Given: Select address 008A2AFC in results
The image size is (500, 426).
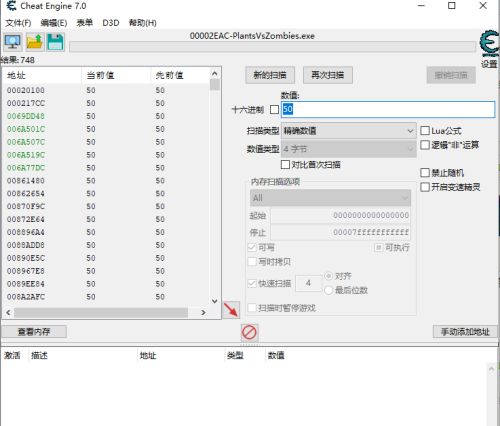Looking at the screenshot, I should pos(26,297).
